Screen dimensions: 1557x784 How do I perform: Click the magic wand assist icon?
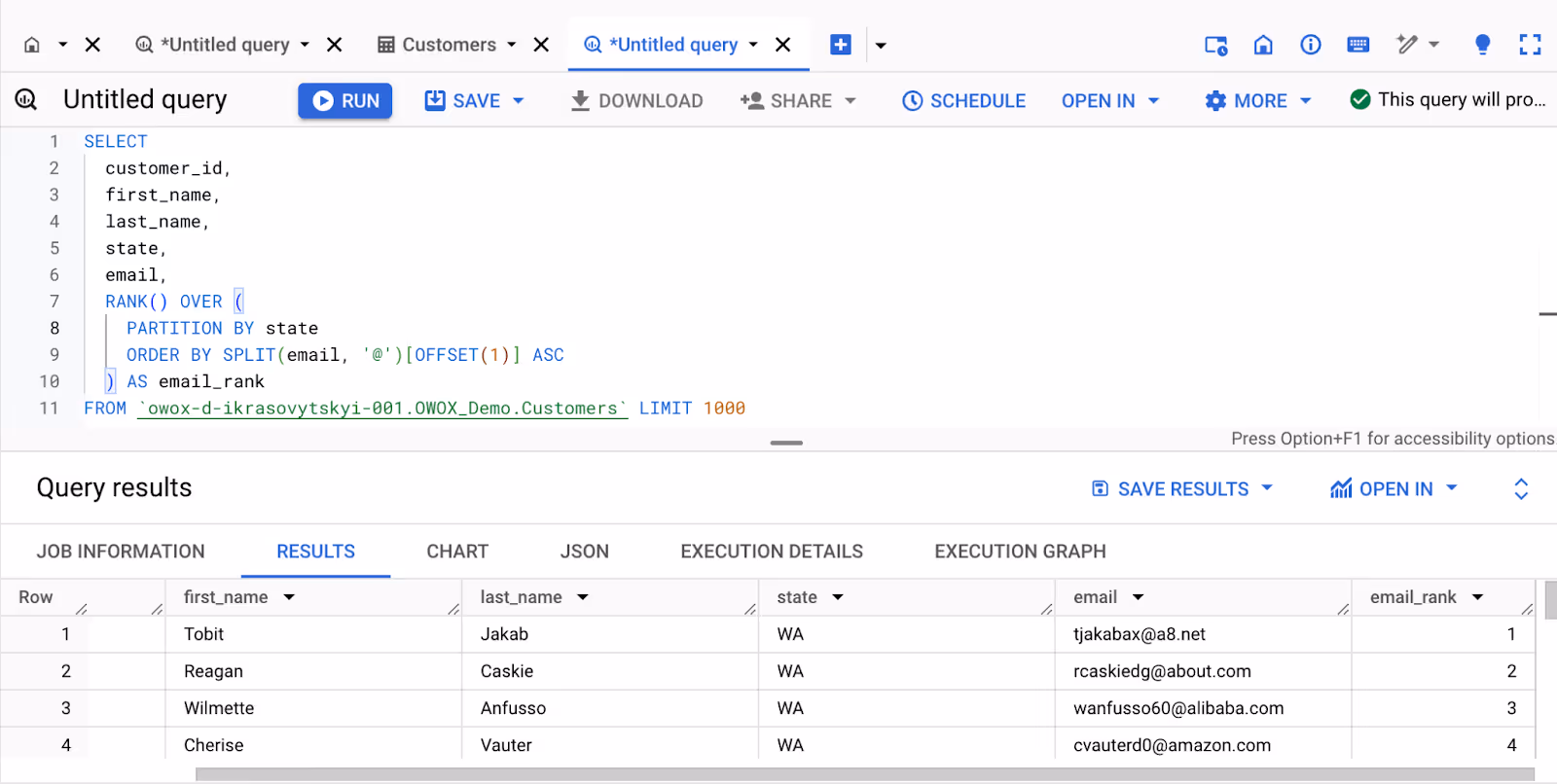[1407, 45]
